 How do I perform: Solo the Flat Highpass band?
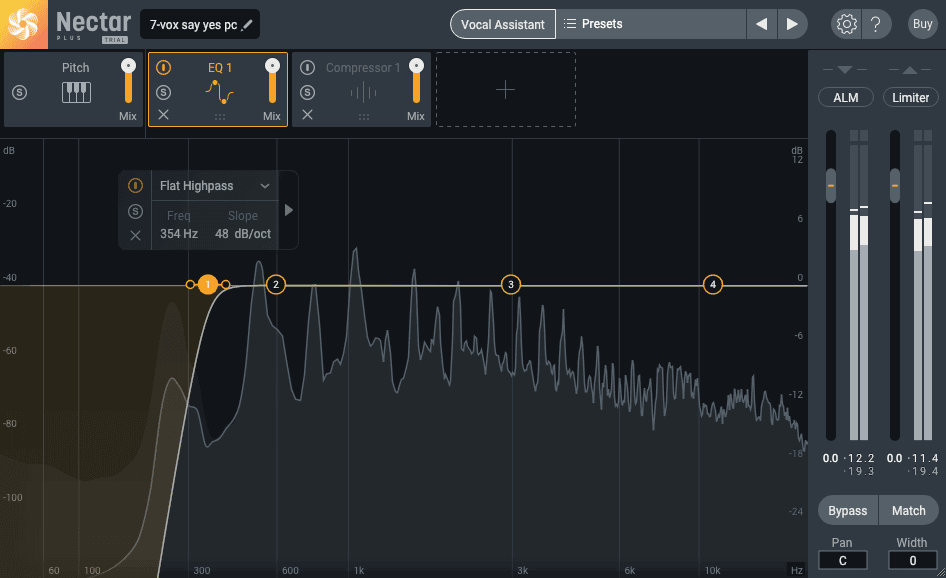pos(135,211)
